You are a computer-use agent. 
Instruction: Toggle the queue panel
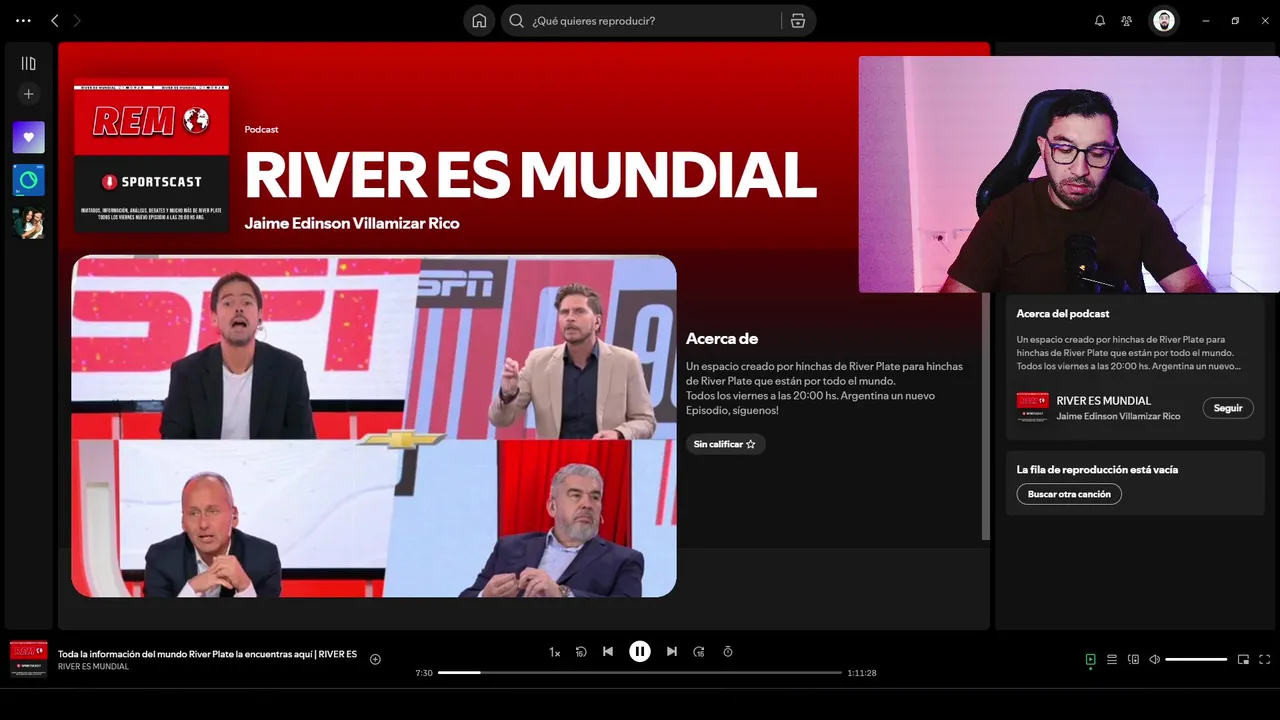click(1112, 660)
